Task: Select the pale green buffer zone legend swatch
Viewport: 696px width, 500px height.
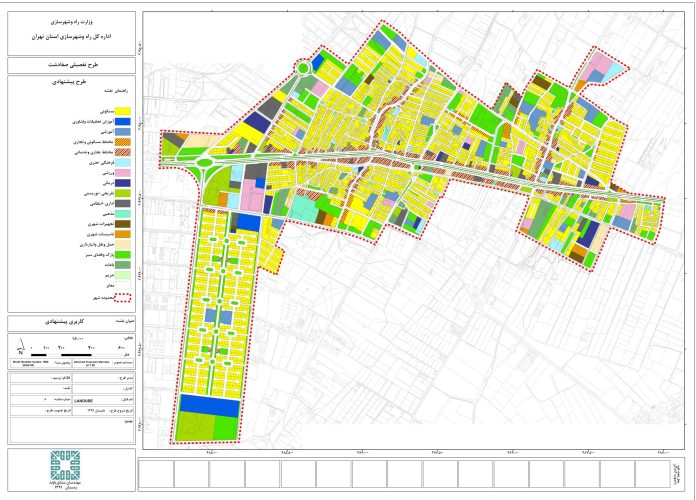Action: click(x=123, y=275)
